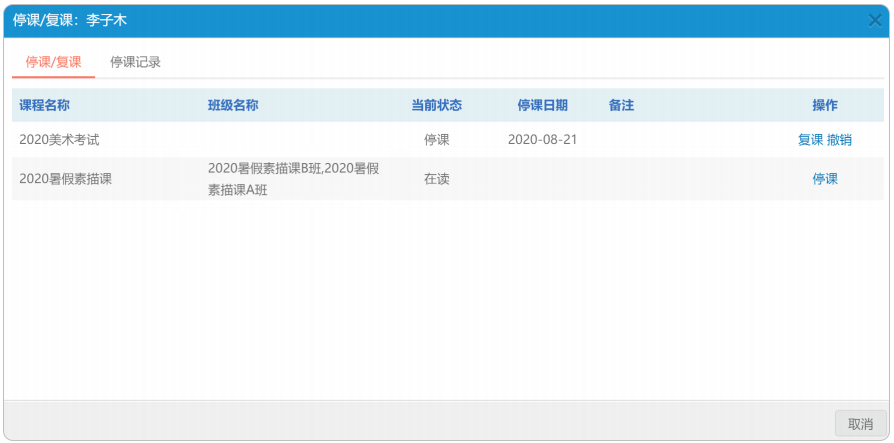894x443 pixels.
Task: Select the 2020暑假素描课 course name cell
Action: 66,179
